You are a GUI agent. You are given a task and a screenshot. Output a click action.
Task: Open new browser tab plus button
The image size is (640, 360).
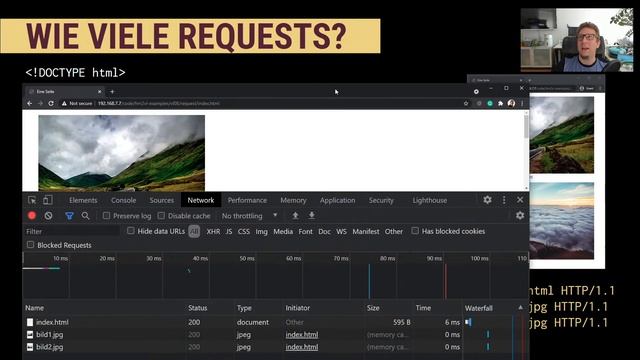[112, 91]
